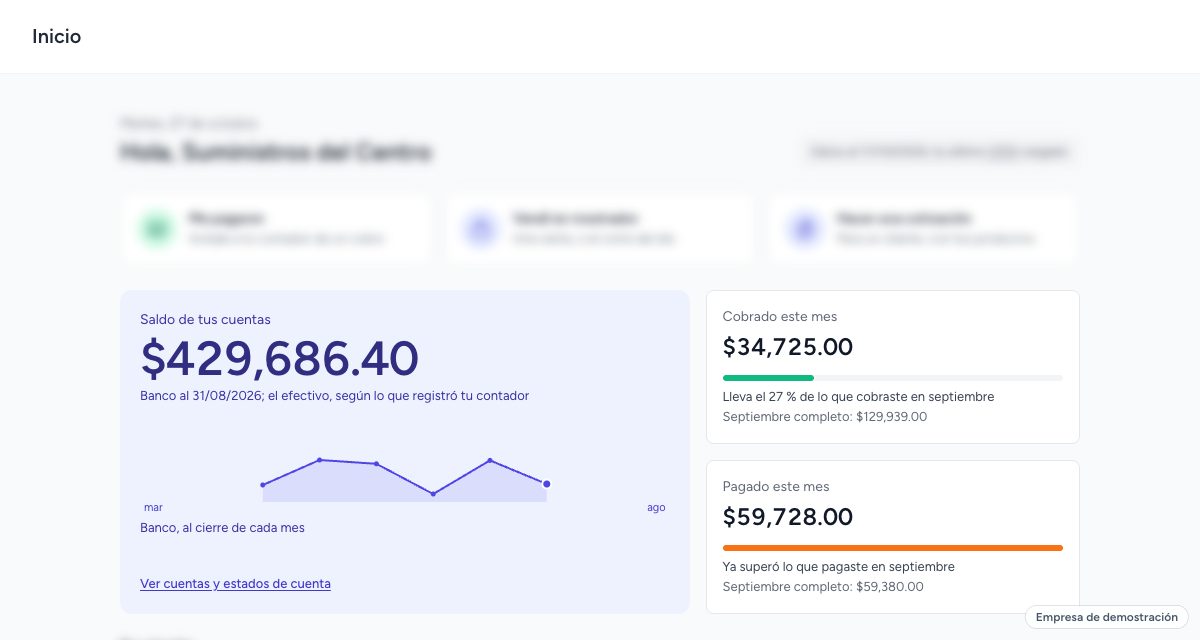Click the $34,725.00 collected amount
Screen dimensions: 1200x640
(788, 347)
